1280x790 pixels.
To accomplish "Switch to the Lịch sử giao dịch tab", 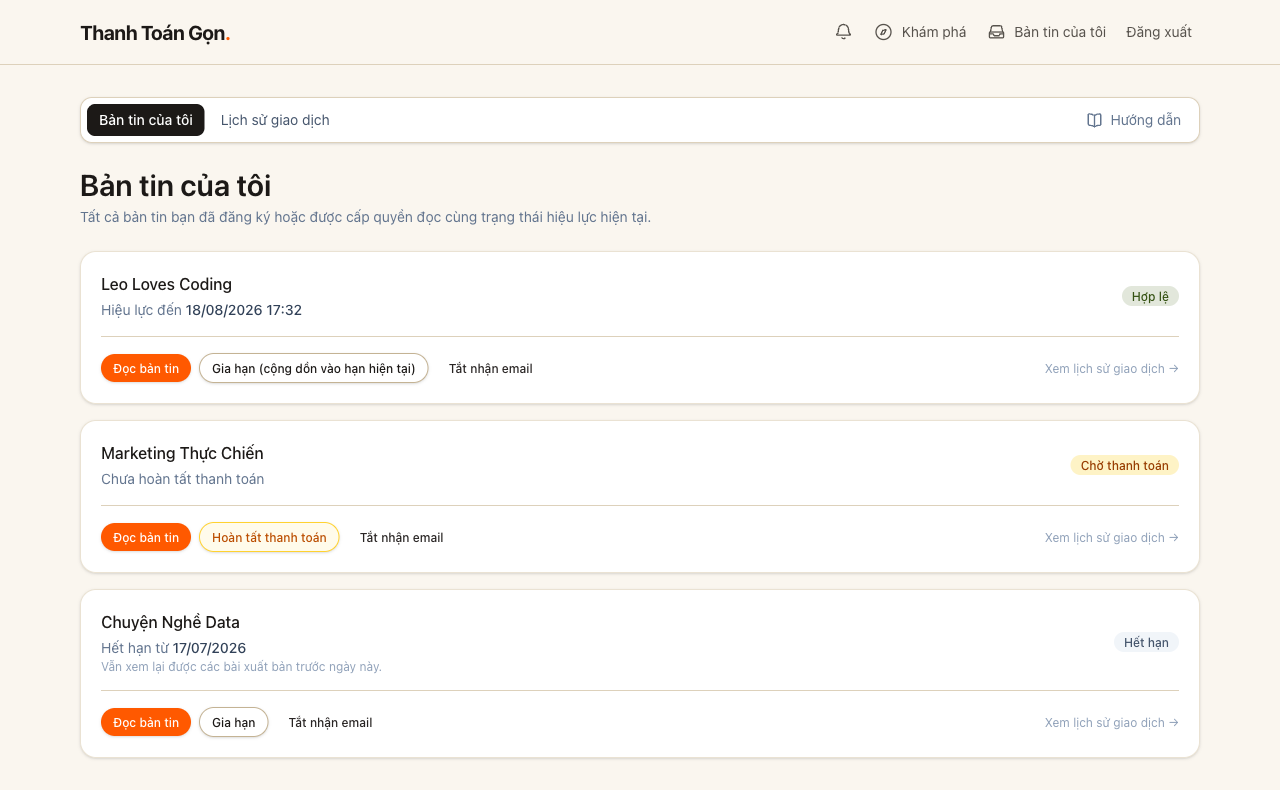I will coord(275,120).
